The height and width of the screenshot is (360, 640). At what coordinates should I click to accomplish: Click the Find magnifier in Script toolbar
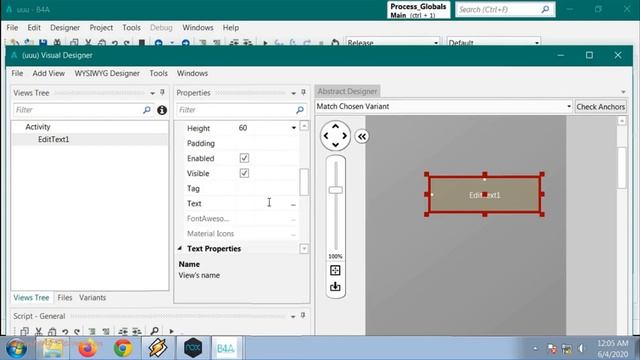tap(154, 331)
